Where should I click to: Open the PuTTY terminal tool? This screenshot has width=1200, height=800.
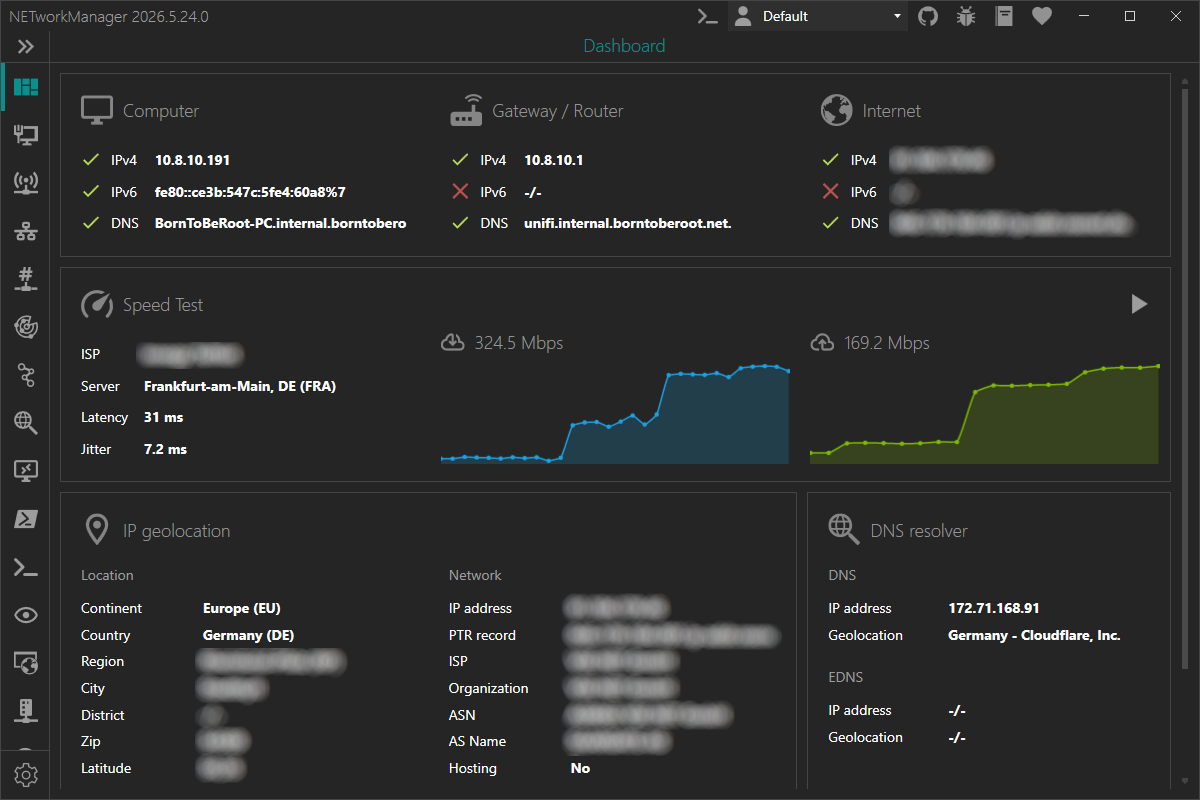pos(26,567)
